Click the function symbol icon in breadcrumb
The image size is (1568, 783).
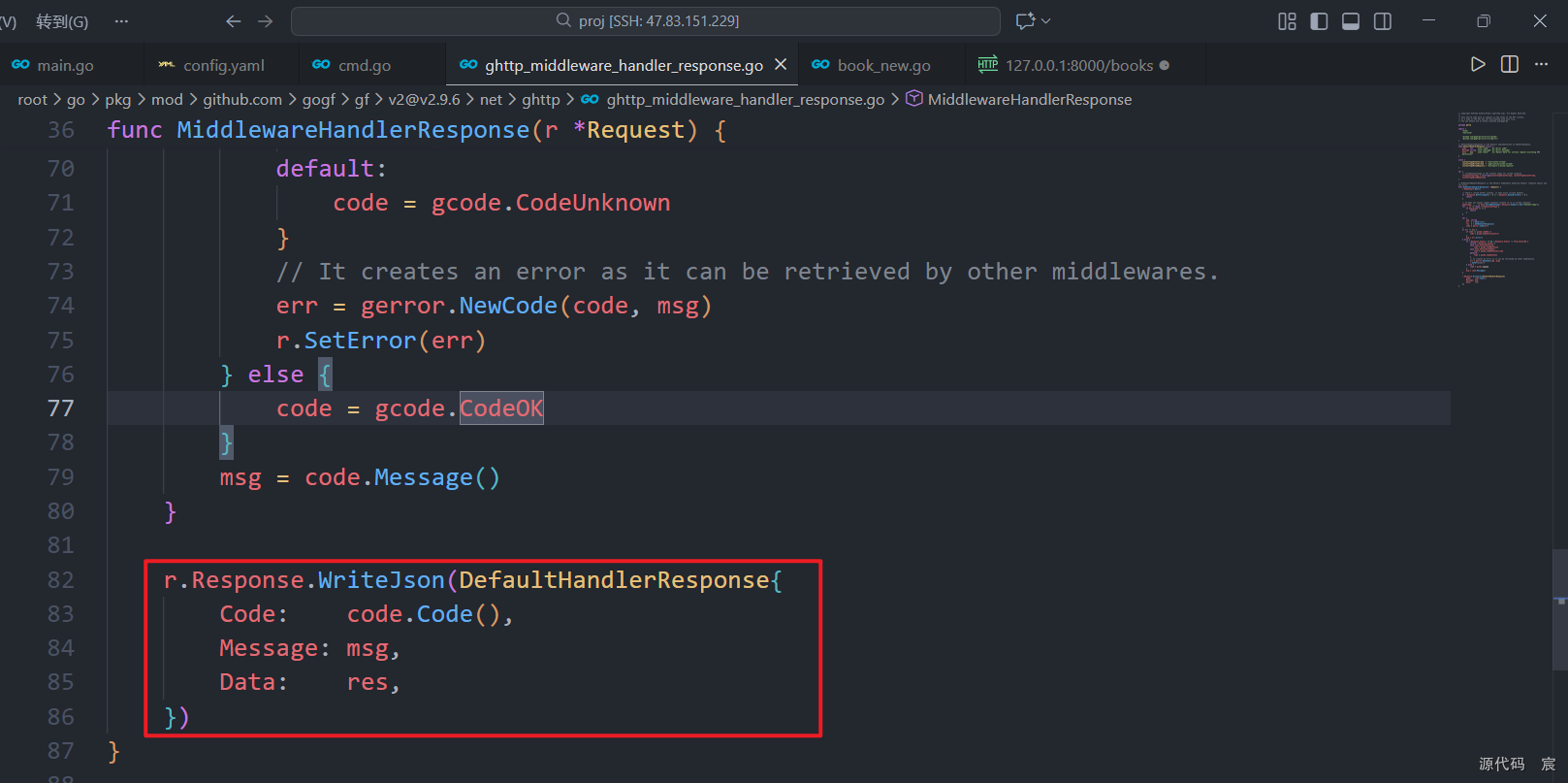[x=913, y=98]
